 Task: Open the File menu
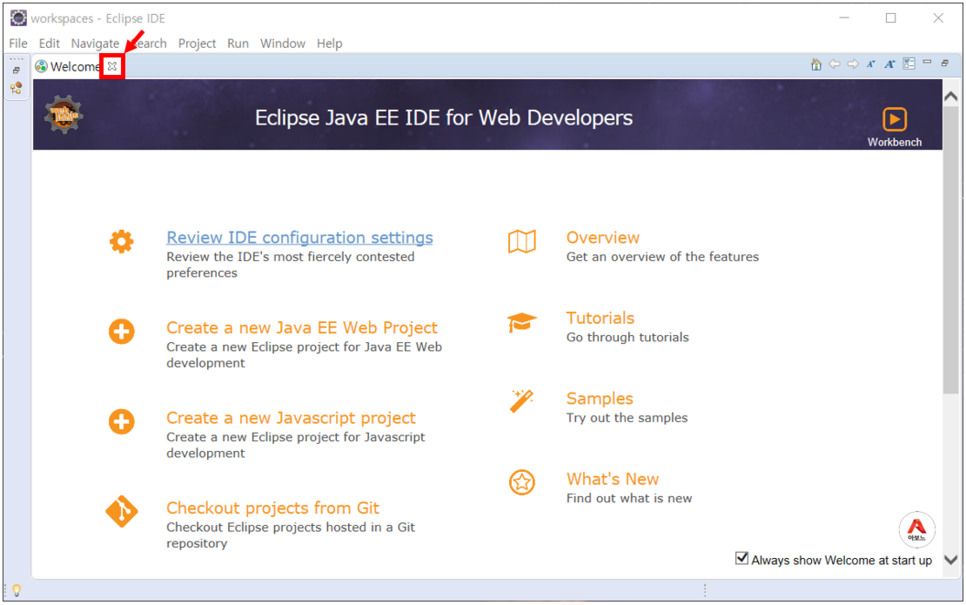coord(18,44)
